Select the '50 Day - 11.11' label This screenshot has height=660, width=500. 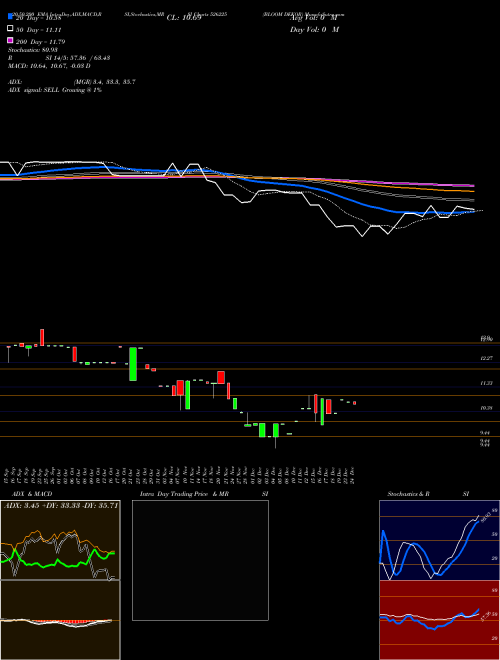click(x=38, y=30)
